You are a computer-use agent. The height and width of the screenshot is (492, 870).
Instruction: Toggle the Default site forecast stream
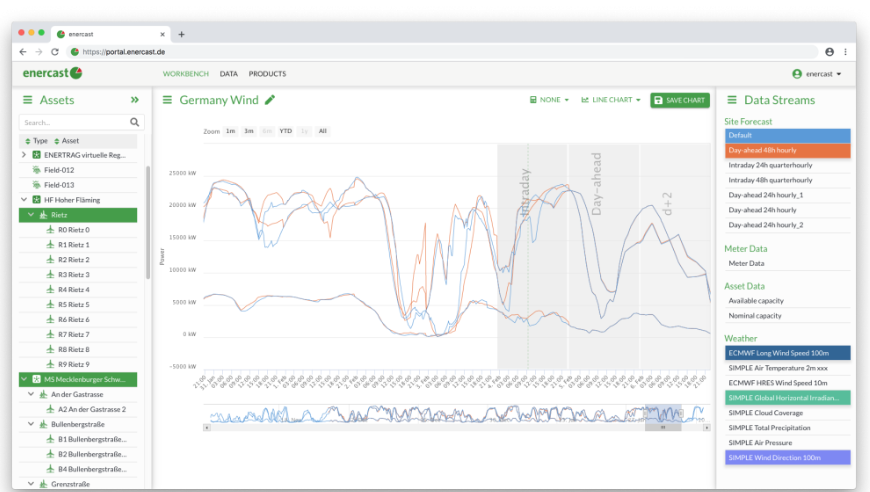[787, 135]
